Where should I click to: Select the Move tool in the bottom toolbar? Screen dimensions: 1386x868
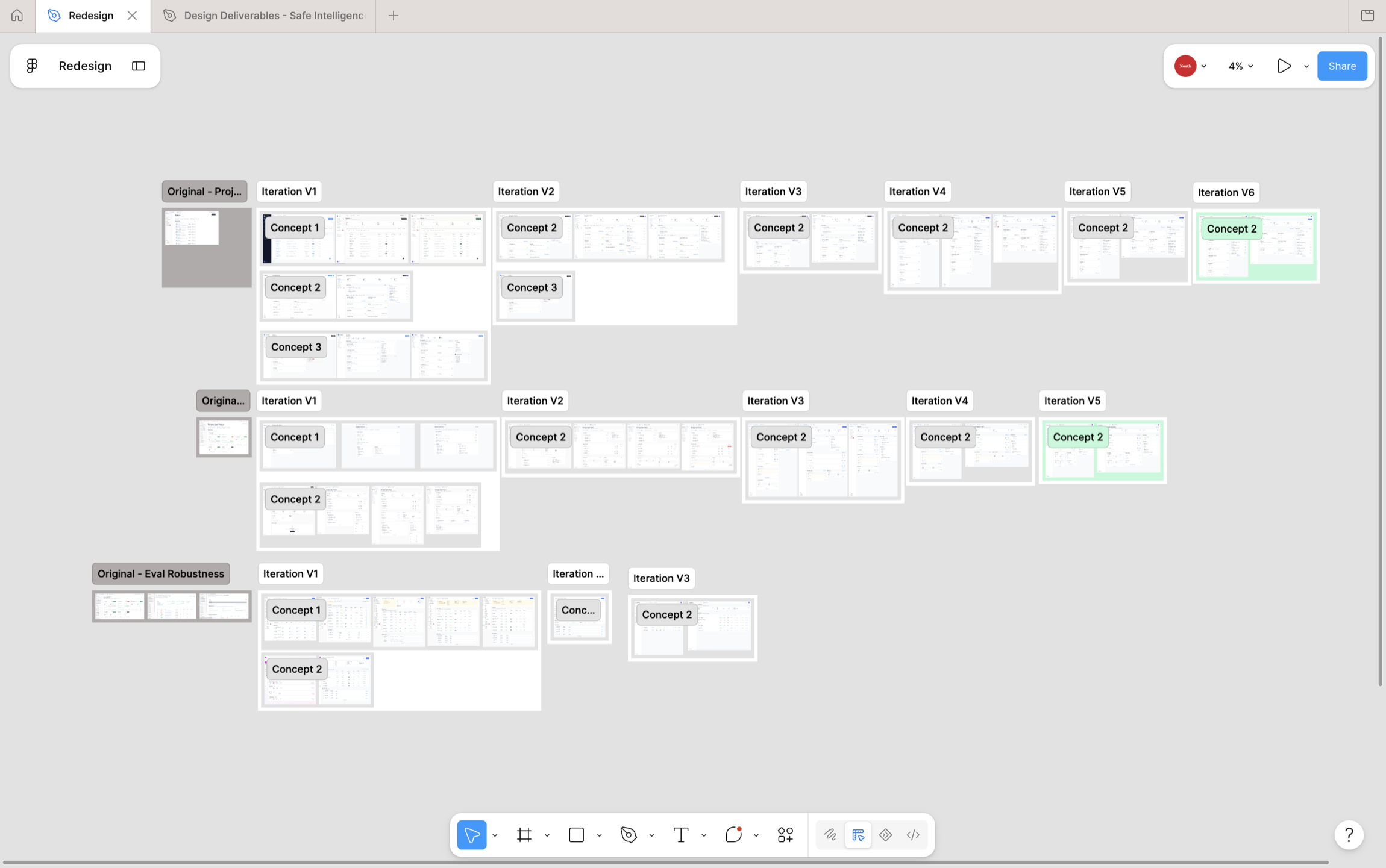tap(472, 835)
